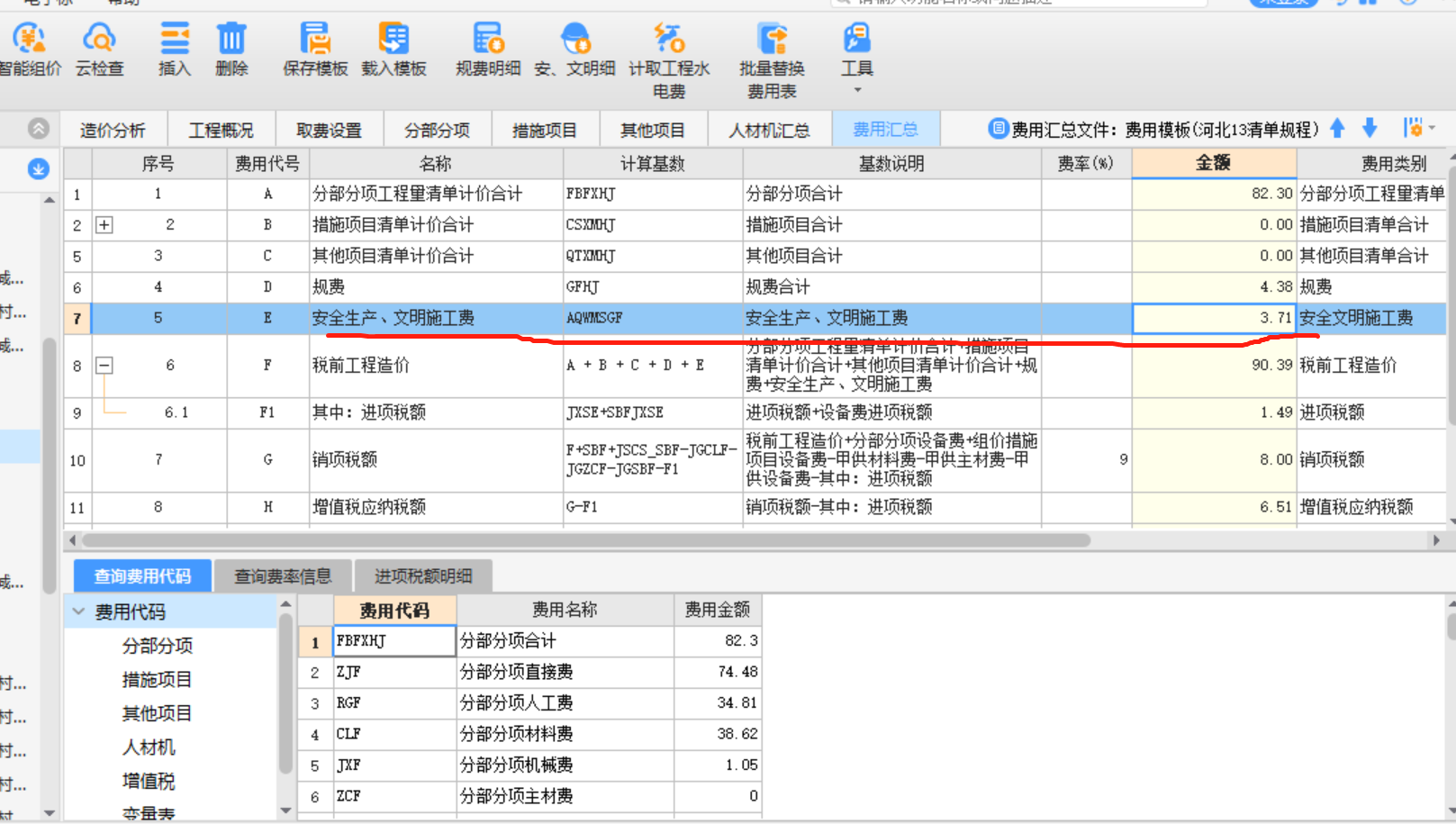Viewport: 1456px width, 824px height.
Task: Select 分部分项人工费 row in lower table
Action: [530, 703]
